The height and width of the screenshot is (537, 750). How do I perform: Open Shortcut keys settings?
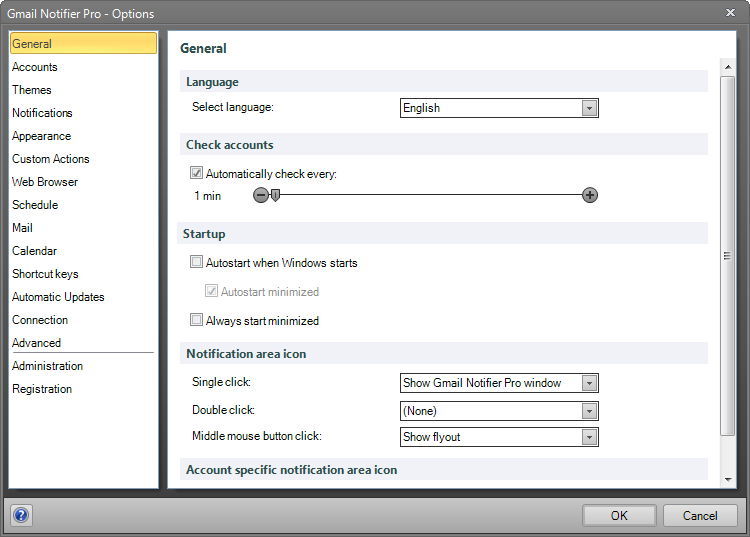(45, 274)
